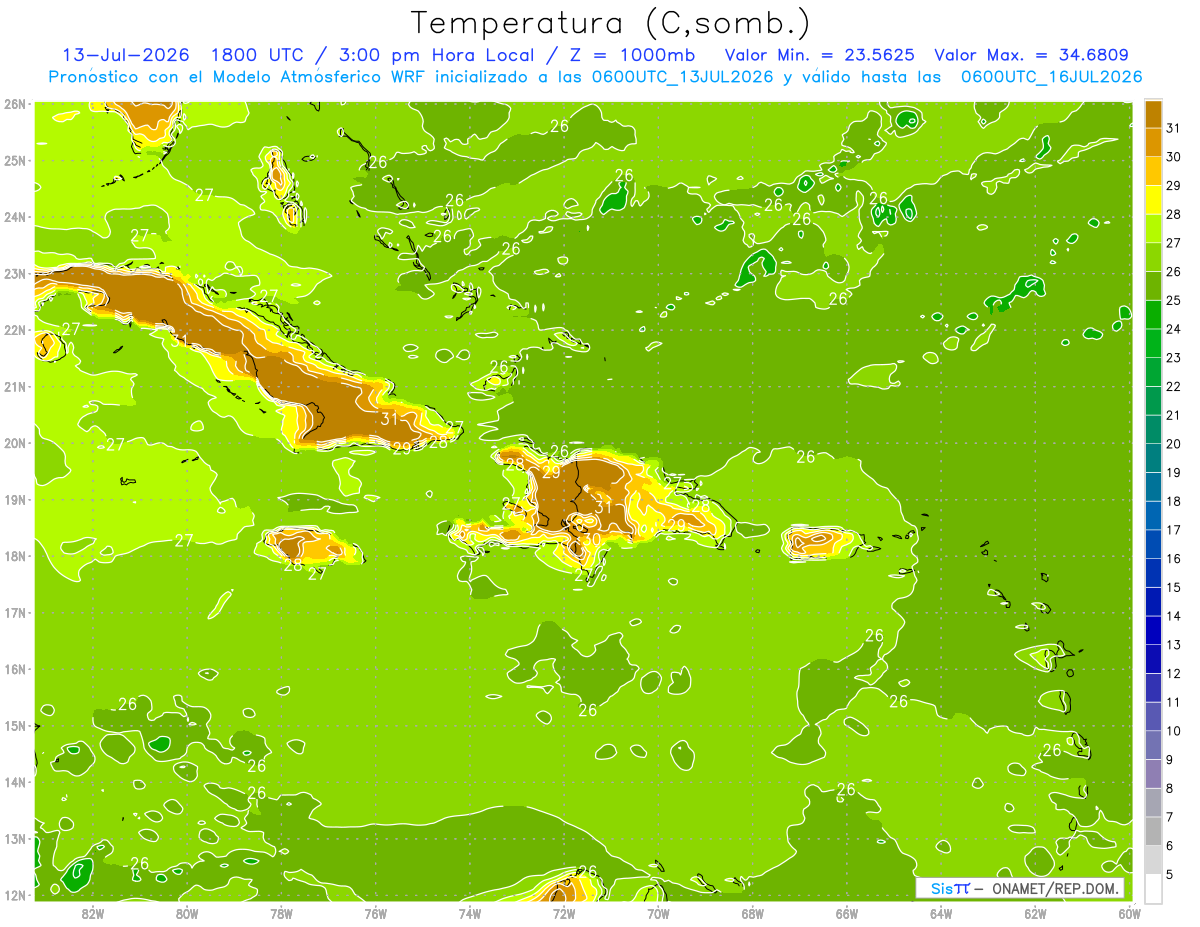
Task: Click the title 'Temperatura (C,somb.)'
Action: pos(611,23)
